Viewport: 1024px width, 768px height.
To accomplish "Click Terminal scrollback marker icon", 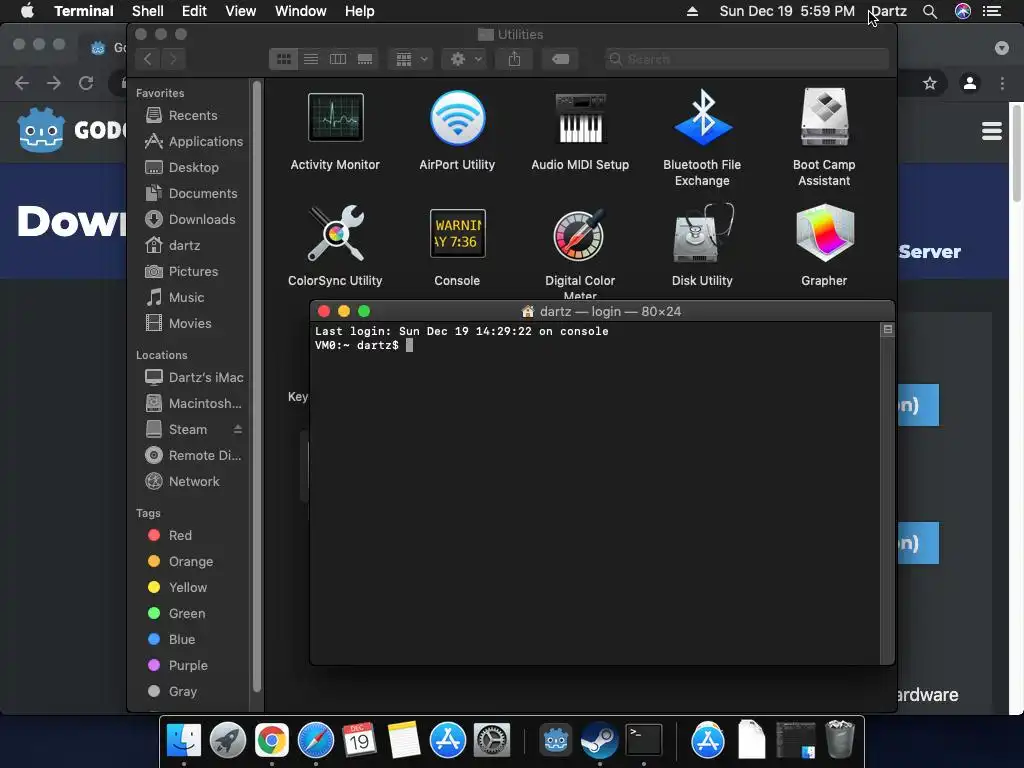I will (x=888, y=330).
